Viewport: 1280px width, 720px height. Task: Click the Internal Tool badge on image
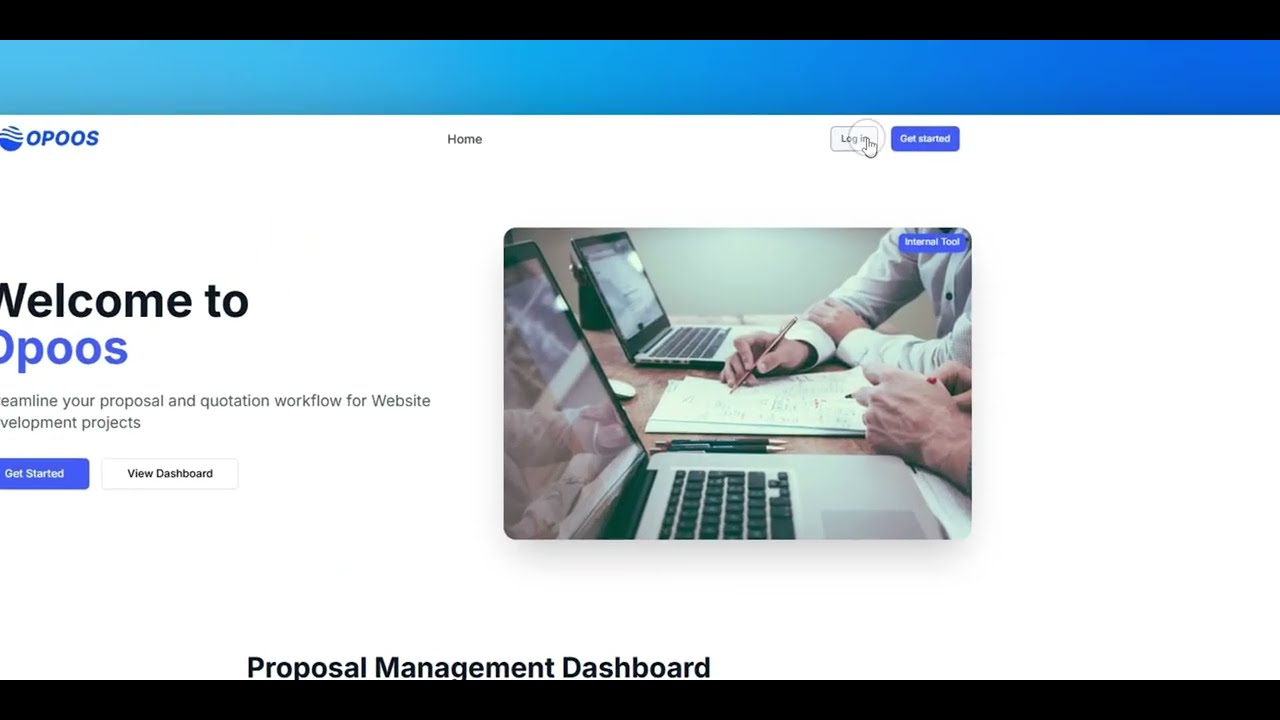click(x=932, y=242)
